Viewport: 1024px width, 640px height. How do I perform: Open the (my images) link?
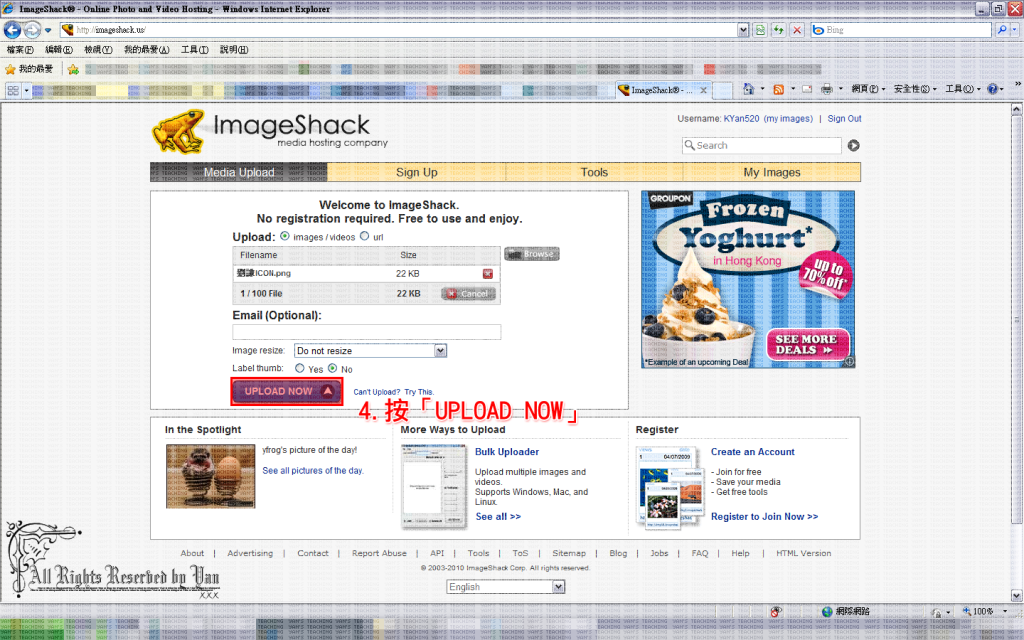pos(788,119)
